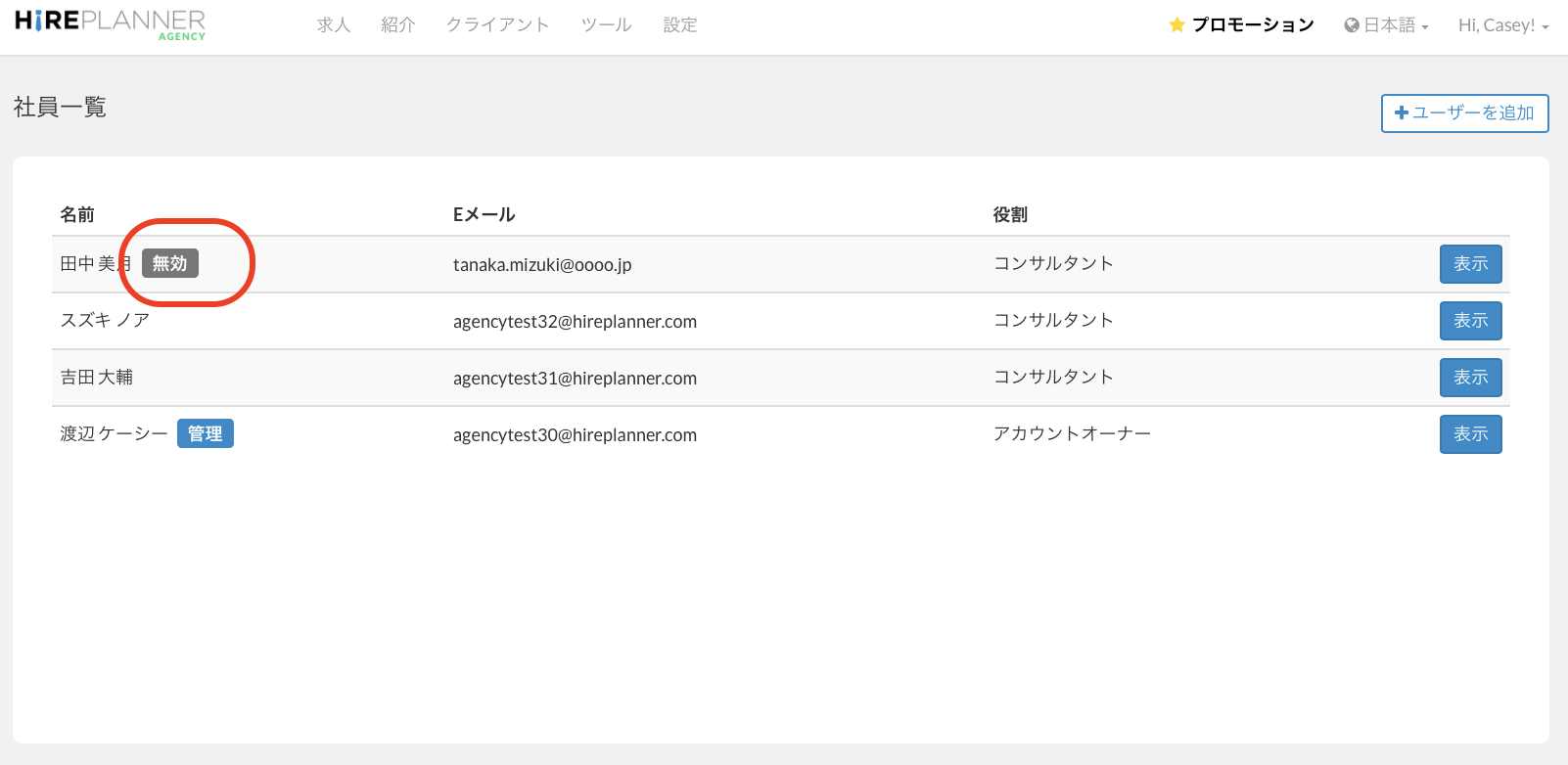Image resolution: width=1568 pixels, height=765 pixels.
Task: Click the HirePlanner Agency logo
Action: point(110,24)
